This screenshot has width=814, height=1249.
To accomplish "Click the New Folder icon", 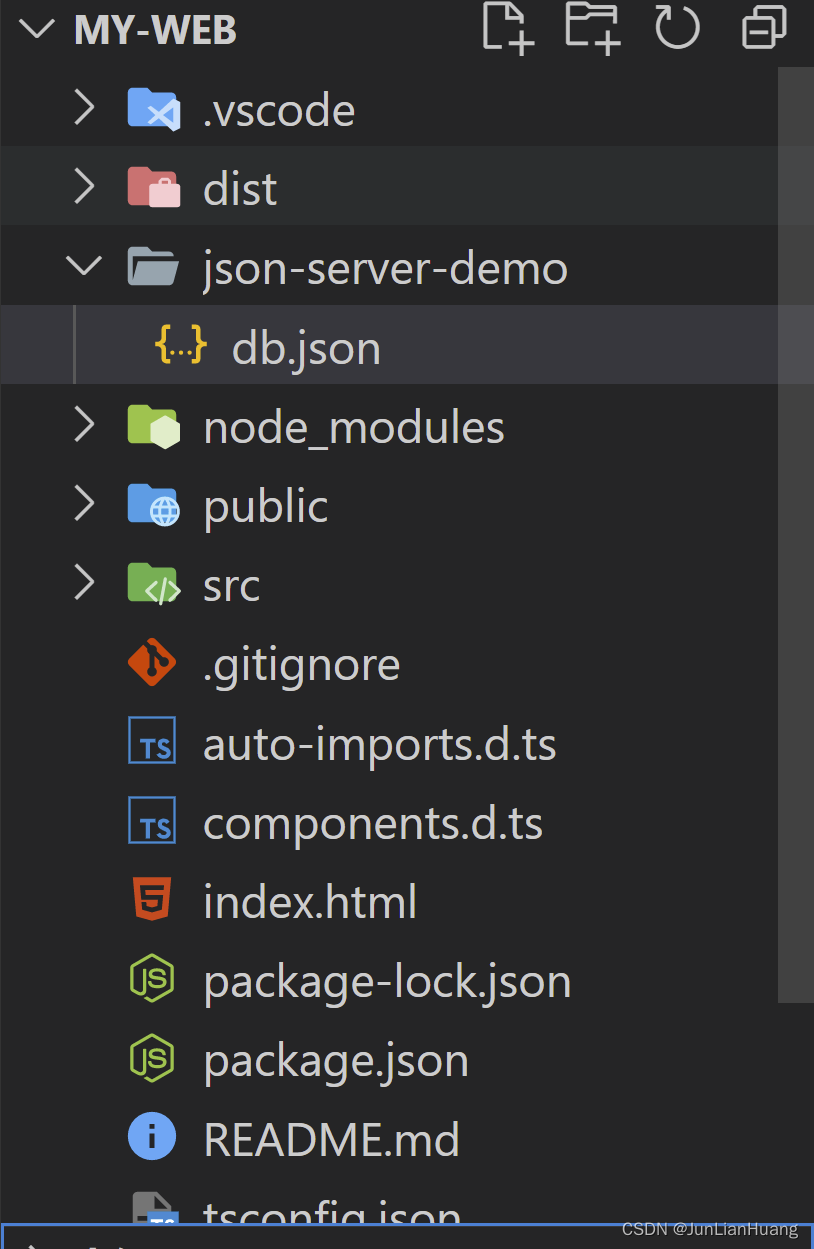I will pyautogui.click(x=592, y=27).
